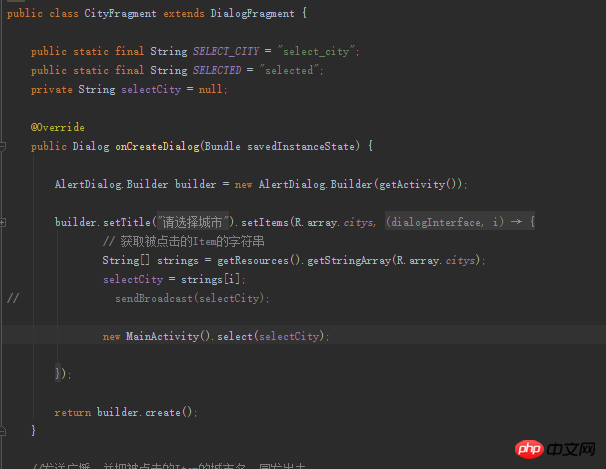Screen dimensions: 606x469
Task: Click the comment "// 获取被点击的Item的字符串"
Action: click(x=184, y=241)
